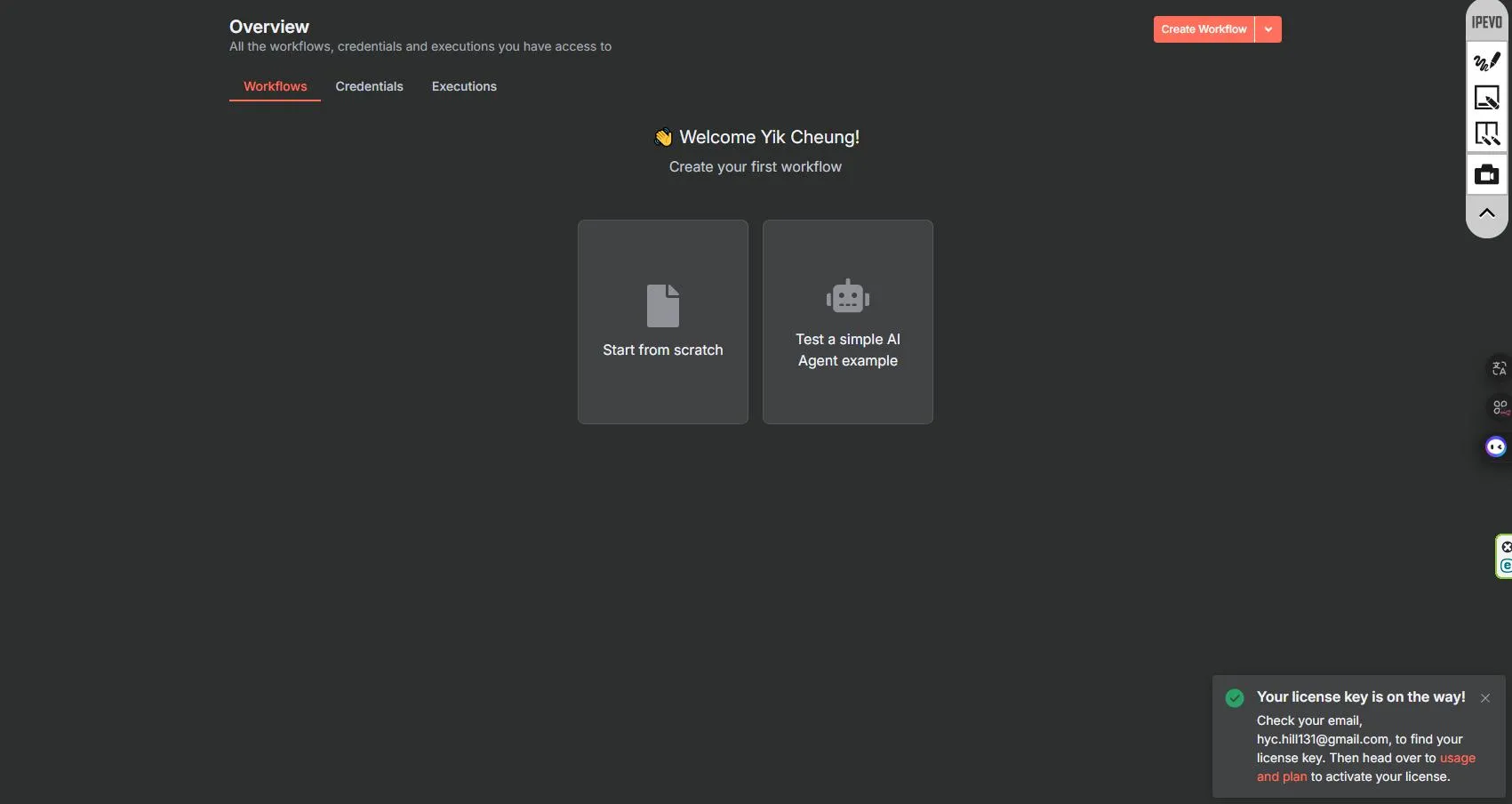1512x804 pixels.
Task: Click the blank document icon
Action: click(x=662, y=306)
